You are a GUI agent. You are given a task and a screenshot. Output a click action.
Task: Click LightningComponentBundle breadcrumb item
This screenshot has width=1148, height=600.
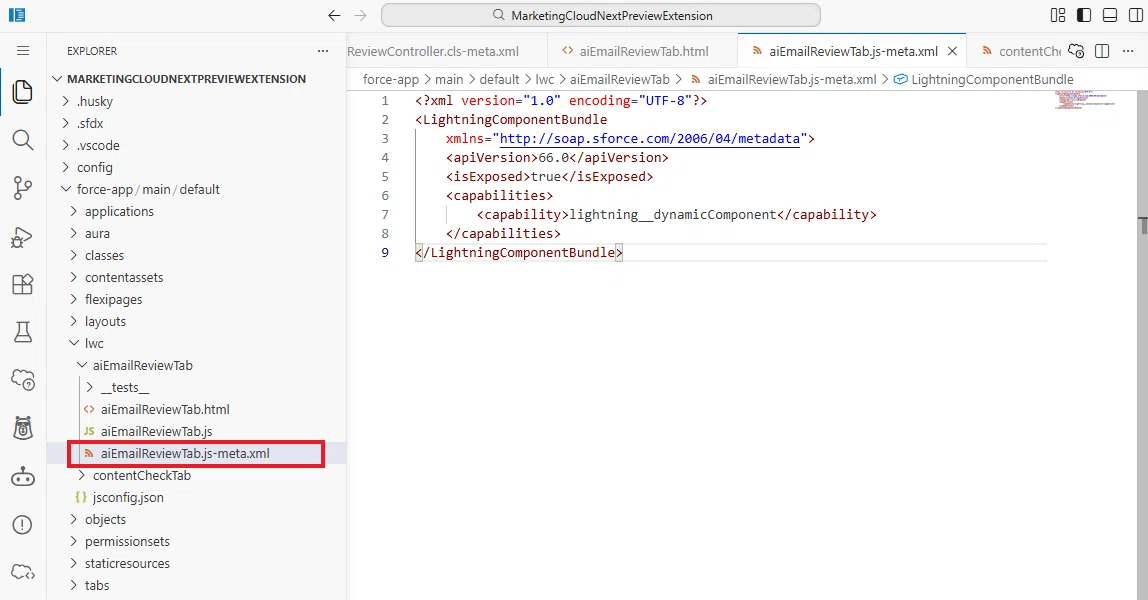click(984, 79)
